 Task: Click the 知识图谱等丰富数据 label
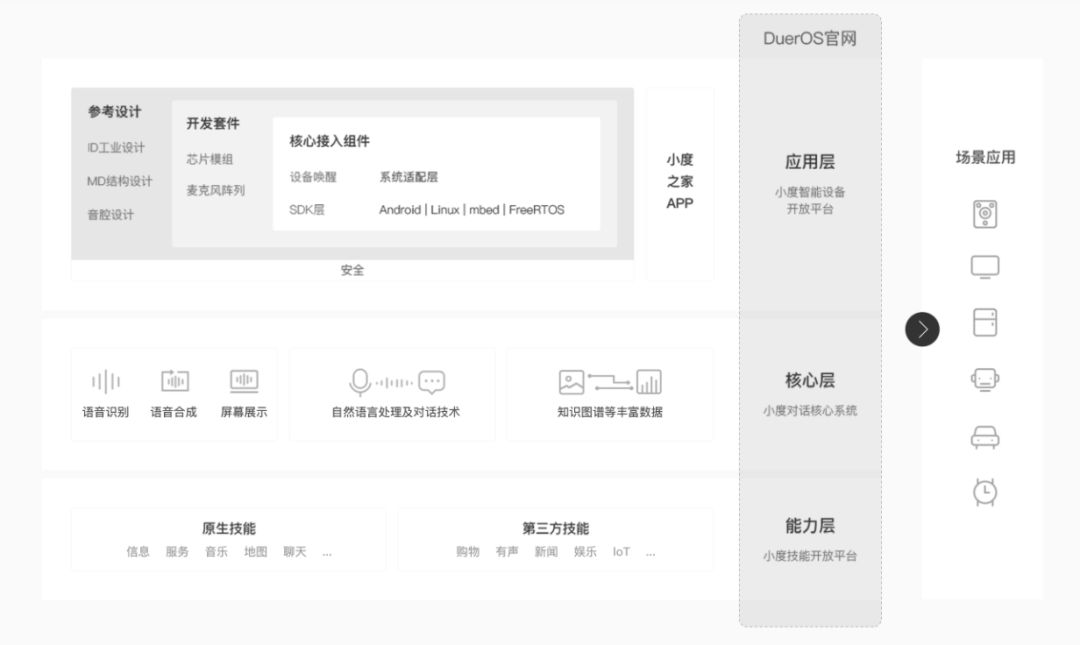[x=610, y=412]
